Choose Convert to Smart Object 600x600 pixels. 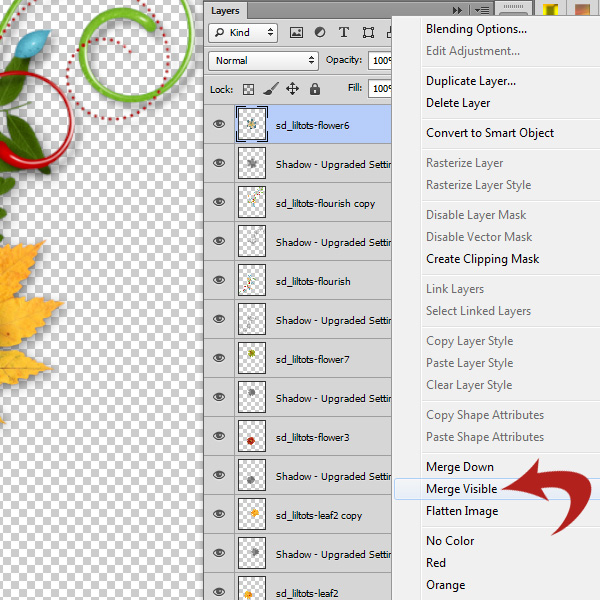pyautogui.click(x=490, y=133)
